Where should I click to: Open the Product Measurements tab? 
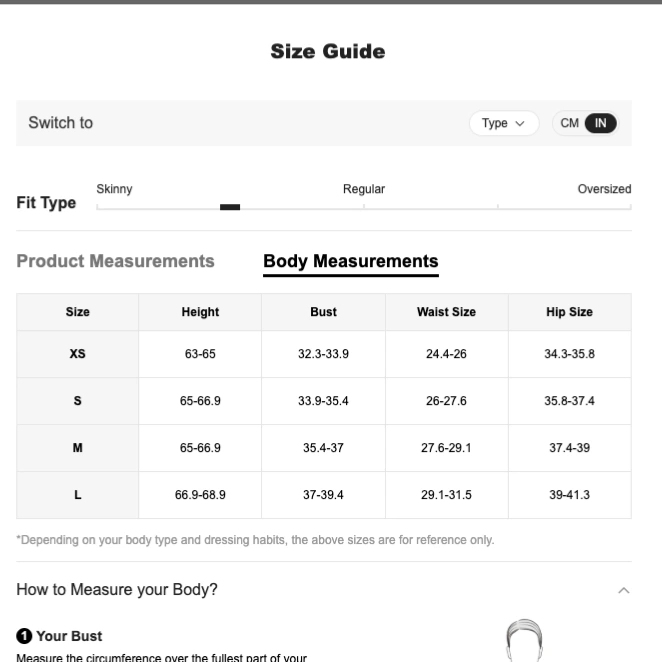point(115,261)
